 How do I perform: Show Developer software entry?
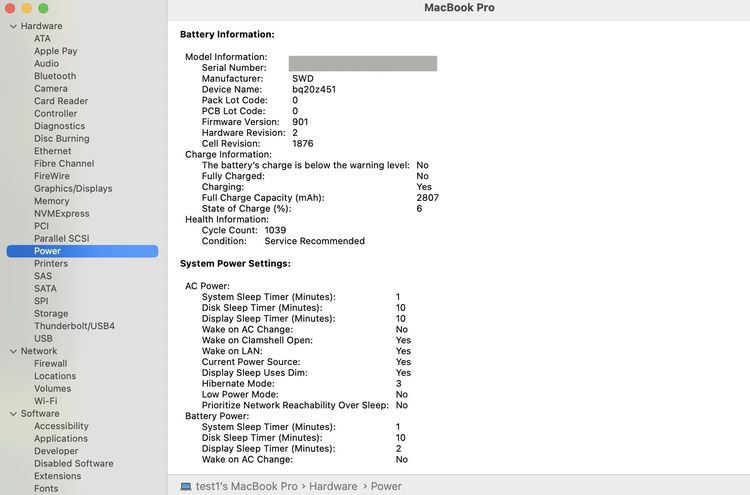coord(56,451)
